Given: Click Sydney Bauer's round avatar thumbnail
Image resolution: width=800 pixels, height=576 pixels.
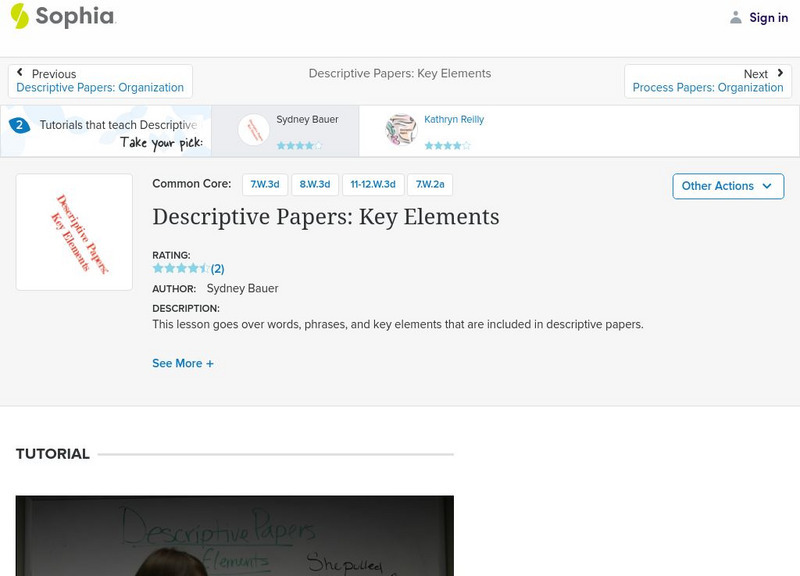Looking at the screenshot, I should (254, 130).
